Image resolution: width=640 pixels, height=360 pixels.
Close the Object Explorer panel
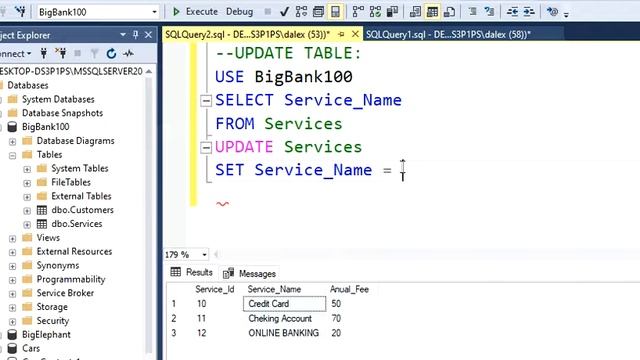click(x=149, y=35)
